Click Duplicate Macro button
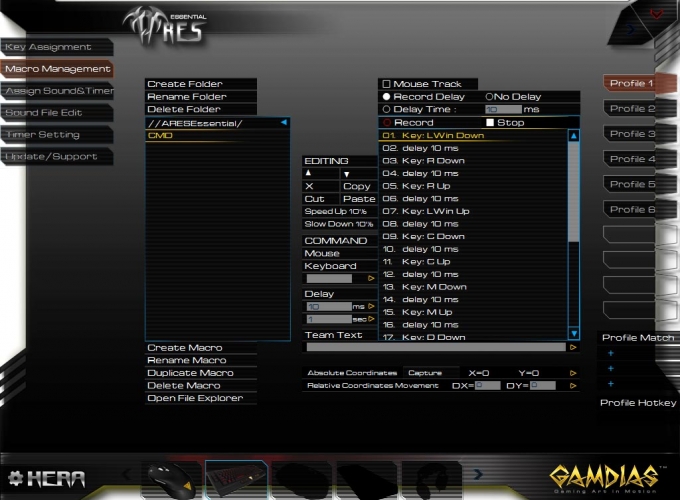The image size is (680, 500). (201, 373)
